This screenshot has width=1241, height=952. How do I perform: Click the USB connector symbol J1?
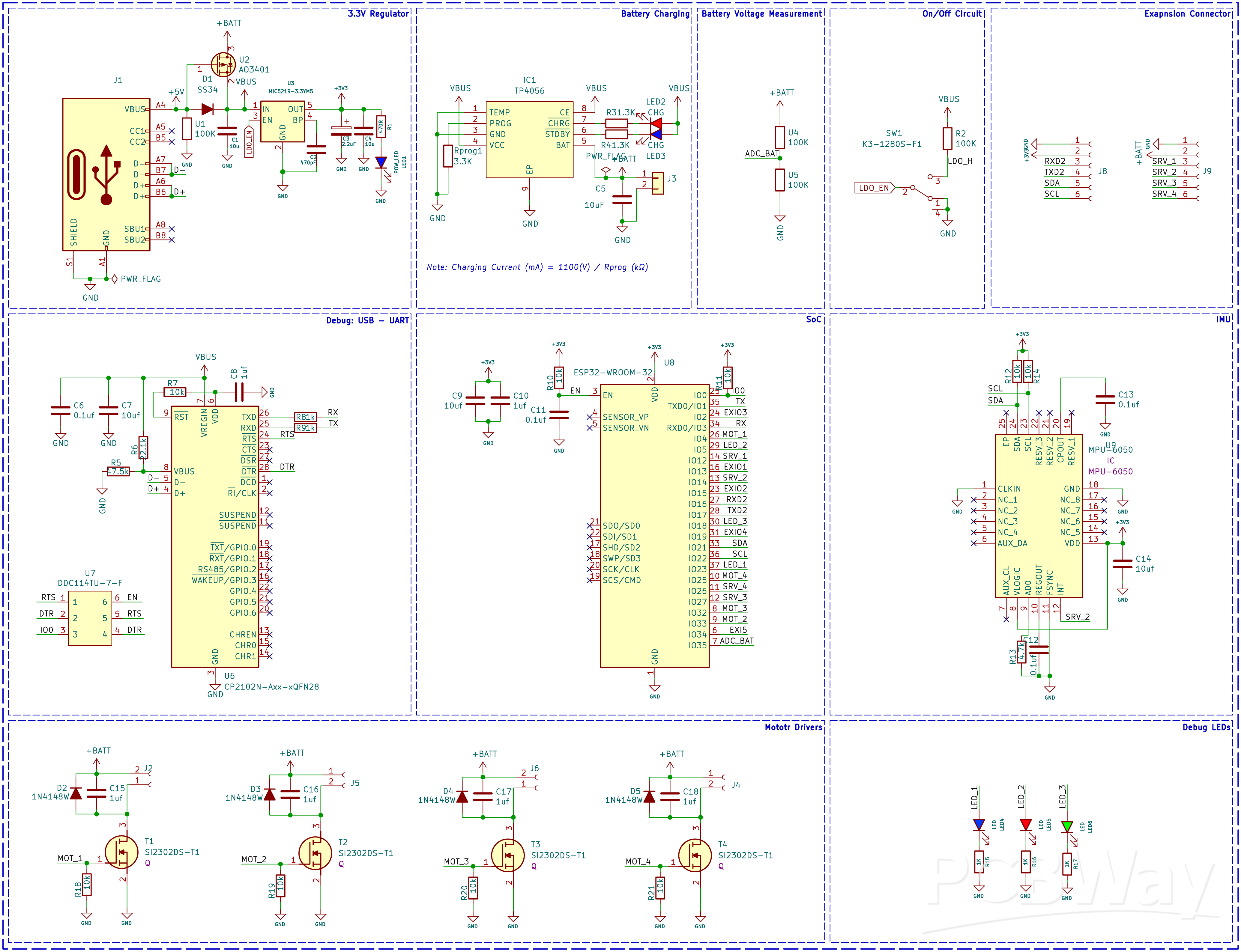pyautogui.click(x=106, y=174)
